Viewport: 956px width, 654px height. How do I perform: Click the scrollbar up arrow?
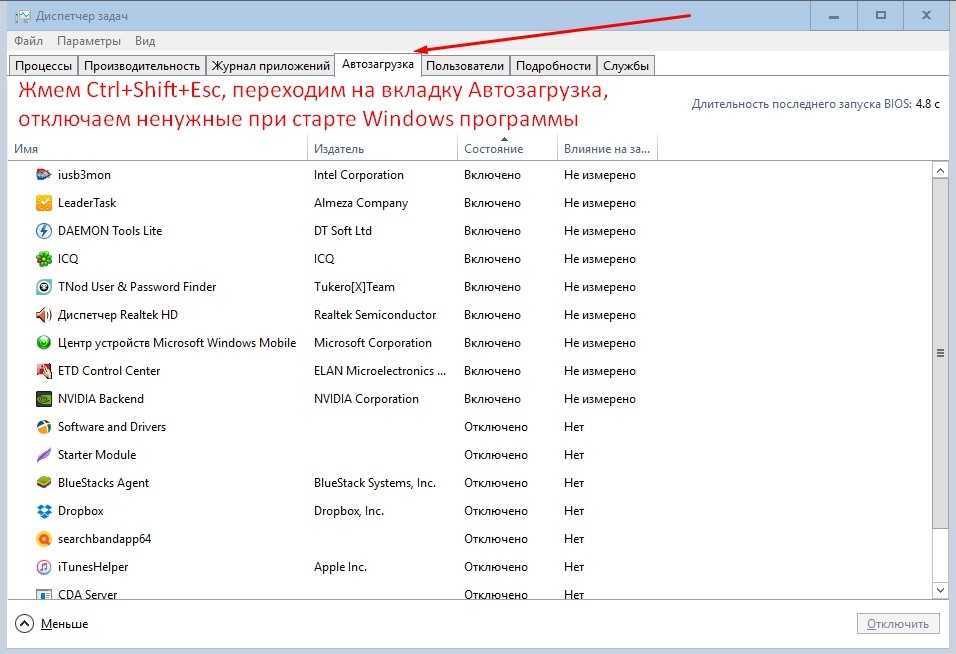pyautogui.click(x=940, y=171)
